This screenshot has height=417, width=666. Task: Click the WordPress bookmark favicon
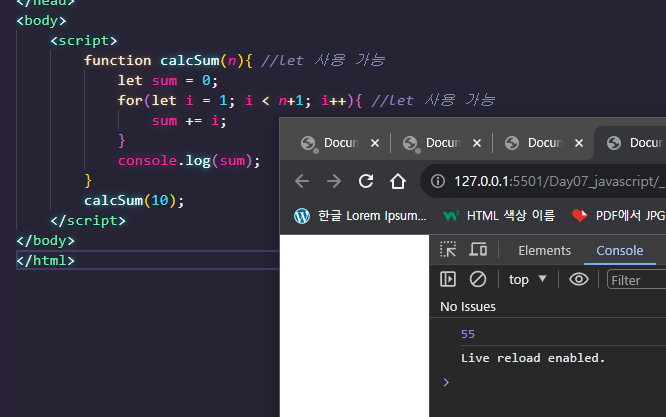pyautogui.click(x=302, y=216)
